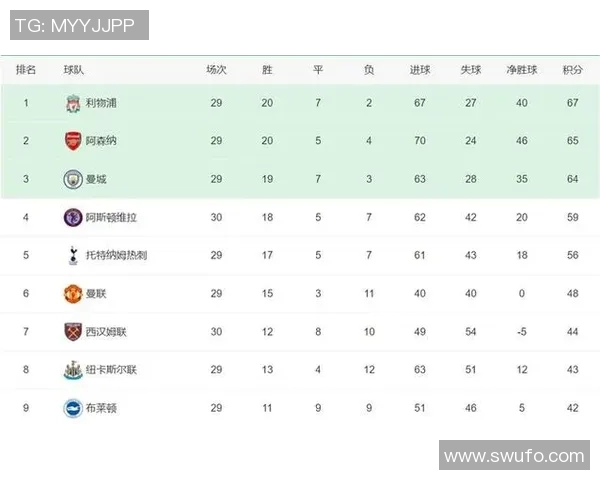Select Liverpool's 67 points cell
The height and width of the screenshot is (480, 600).
click(x=572, y=103)
